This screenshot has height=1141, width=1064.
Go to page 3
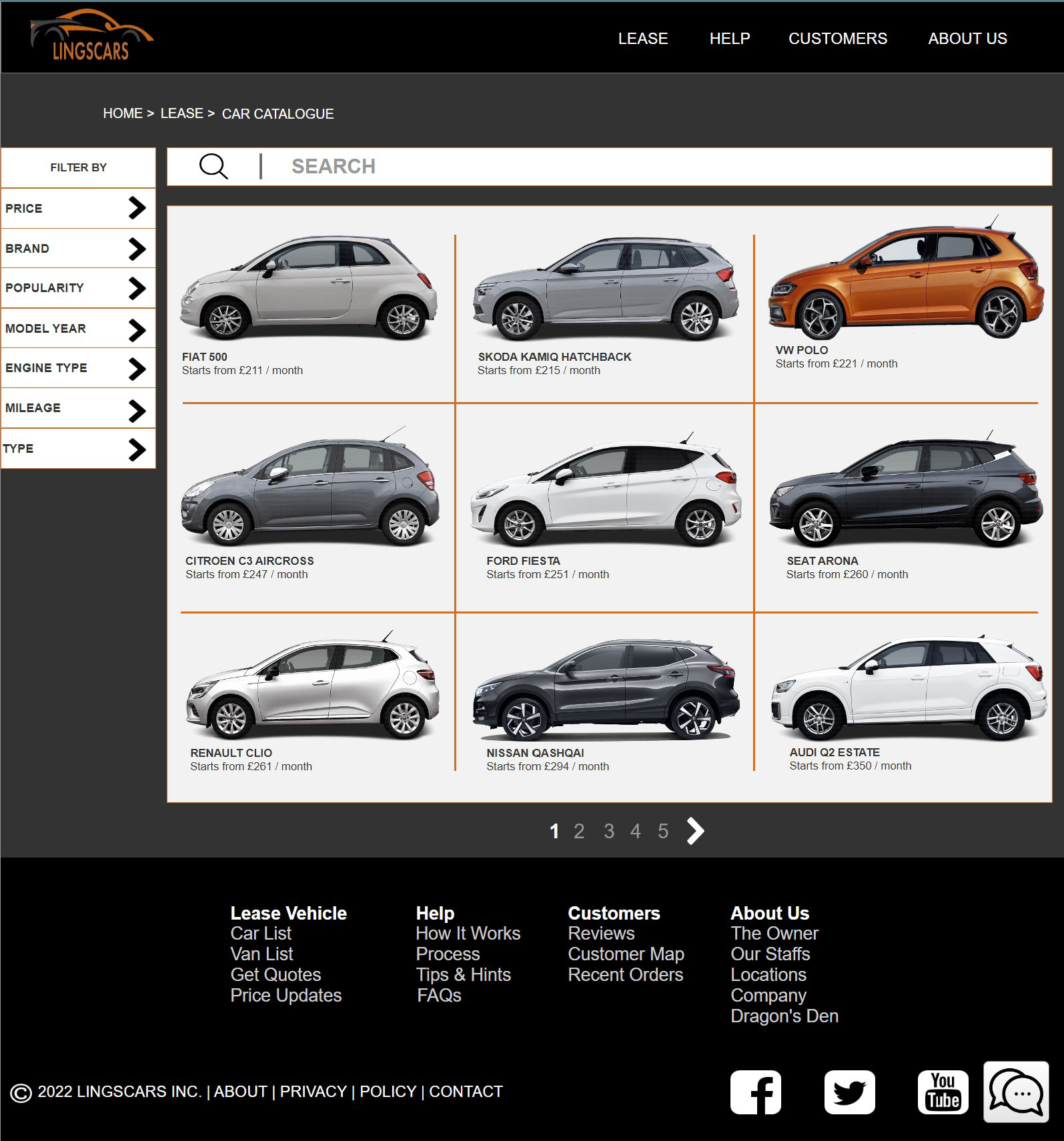click(x=609, y=832)
